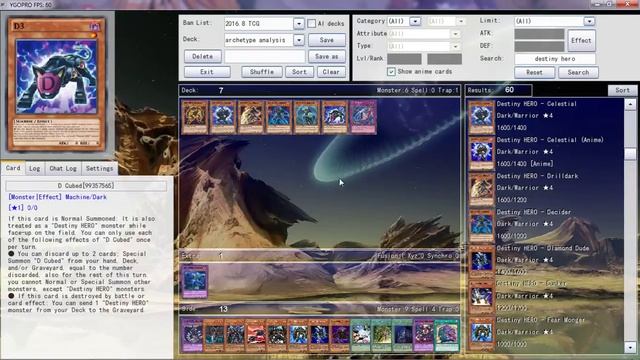Click the Sort button next to Shuffle
Image resolution: width=640 pixels, height=360 pixels.
coord(299,72)
